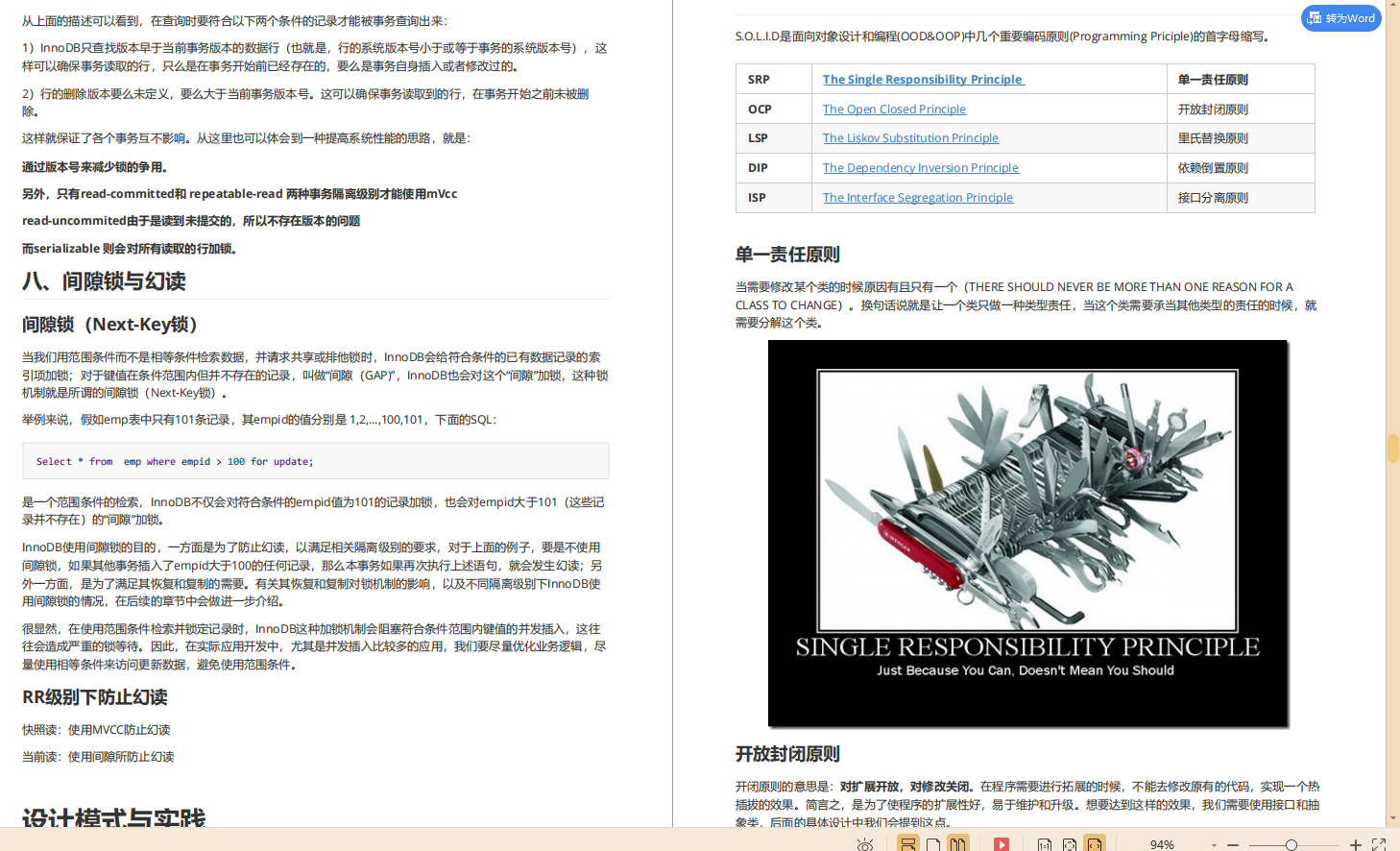1400x851 pixels.
Task: Click the 转为Word conversion button
Action: [x=1340, y=17]
